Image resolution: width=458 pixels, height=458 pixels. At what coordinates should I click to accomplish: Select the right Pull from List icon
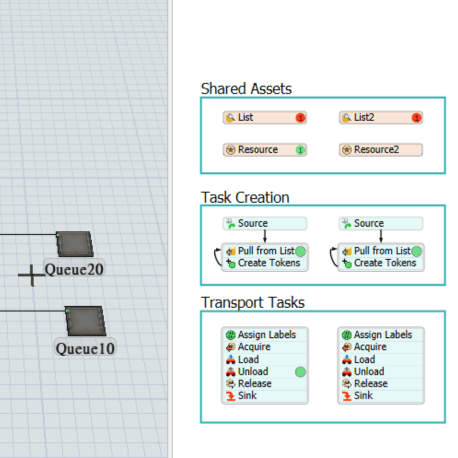347,251
